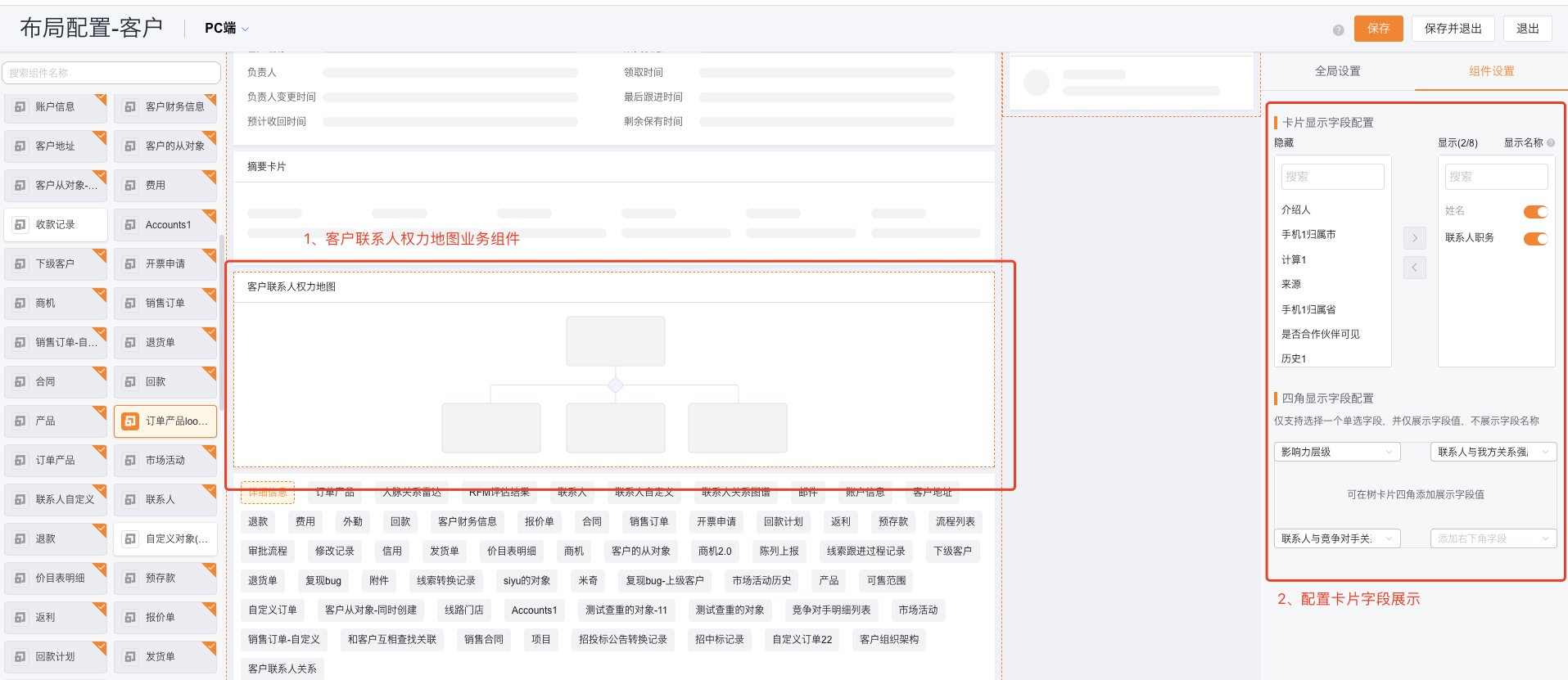Open the PC端 device dropdown
Image resolution: width=1568 pixels, height=680 pixels.
(x=227, y=29)
